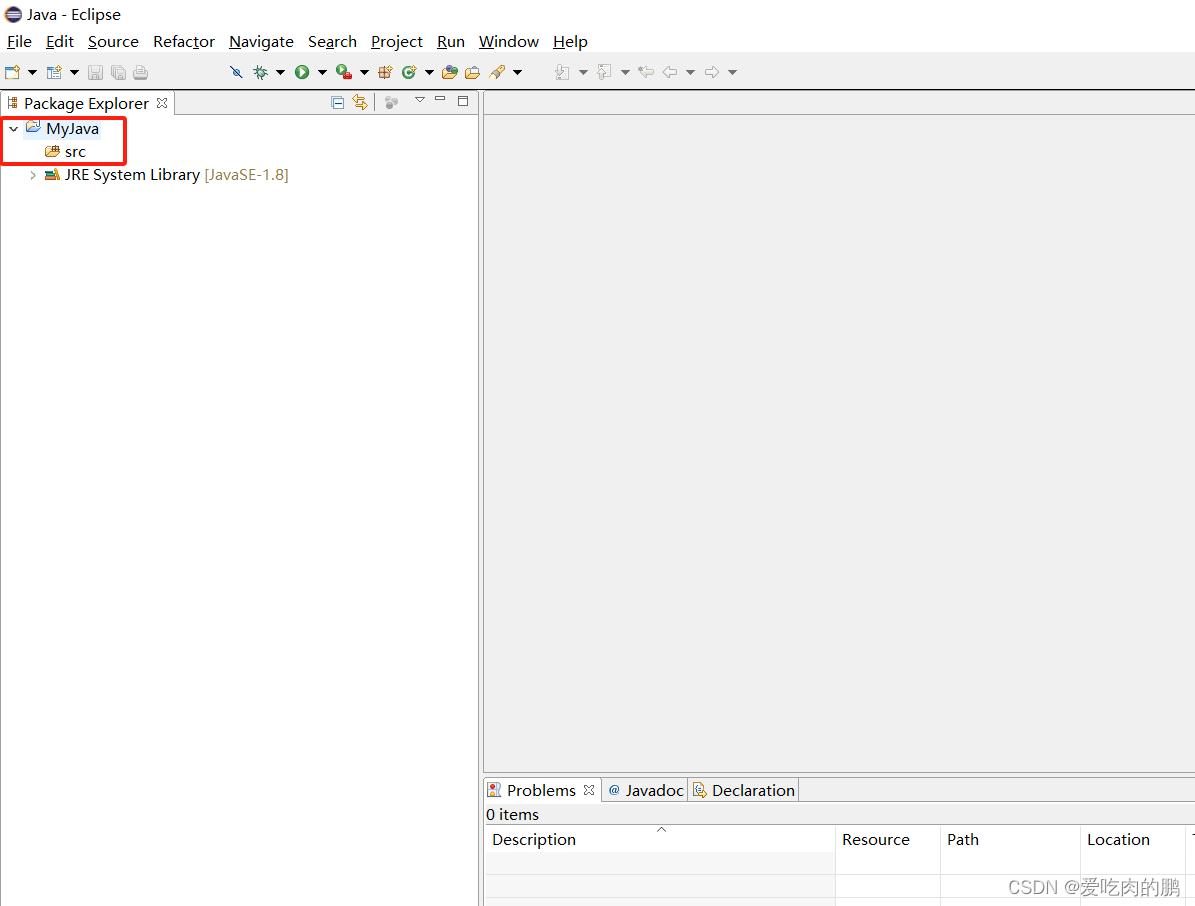Click the new Java project toolbar icon
1195x906 pixels.
point(54,72)
